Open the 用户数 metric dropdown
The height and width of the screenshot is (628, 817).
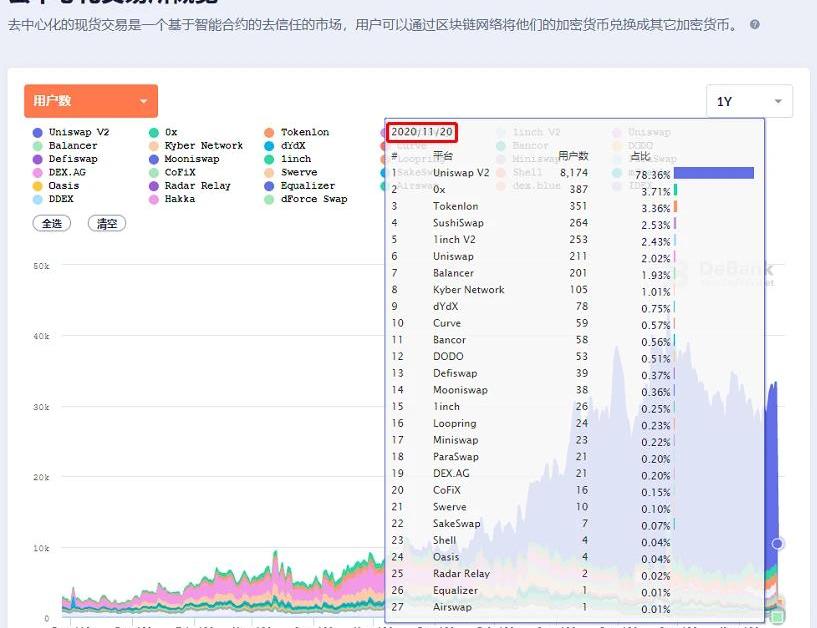pos(91,101)
